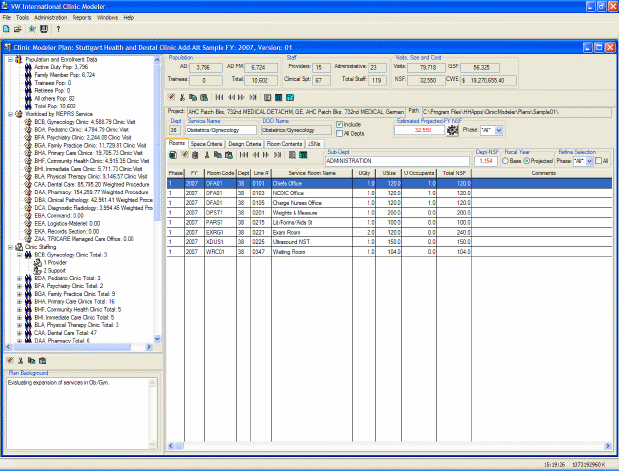Click the Help question mark icon

pyautogui.click(x=58, y=30)
